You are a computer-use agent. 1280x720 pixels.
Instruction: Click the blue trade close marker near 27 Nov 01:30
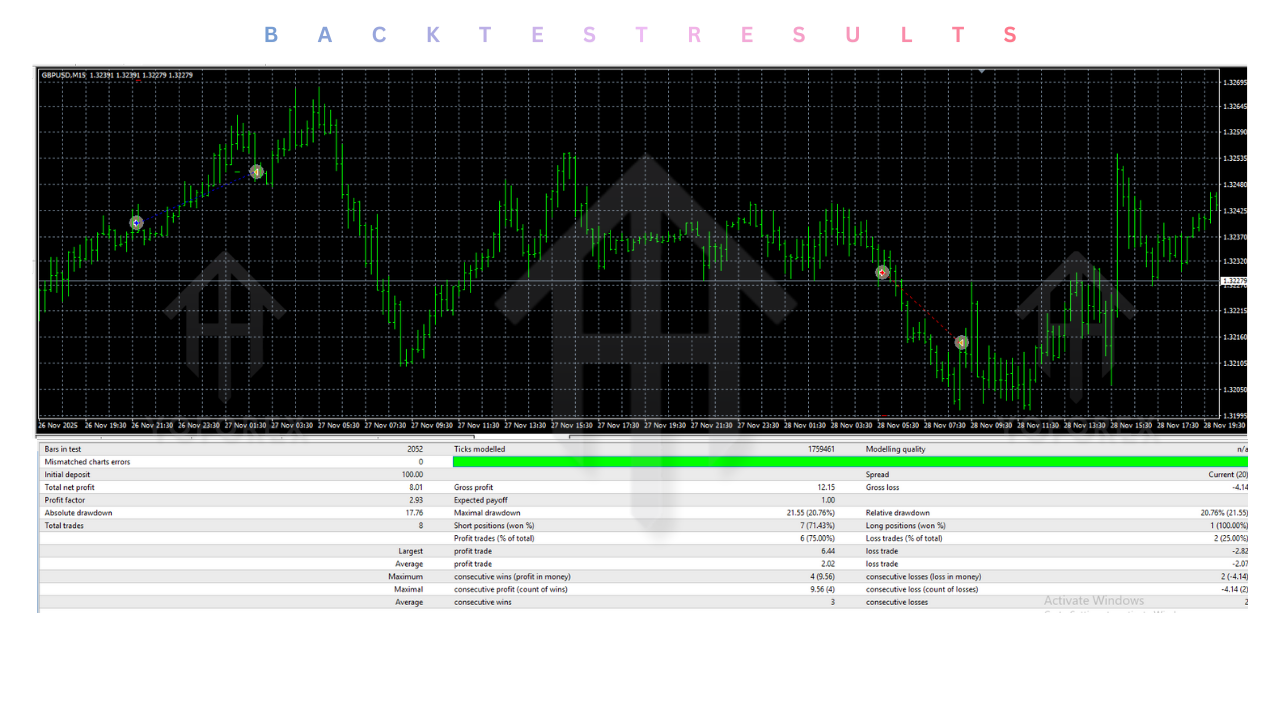coord(255,171)
